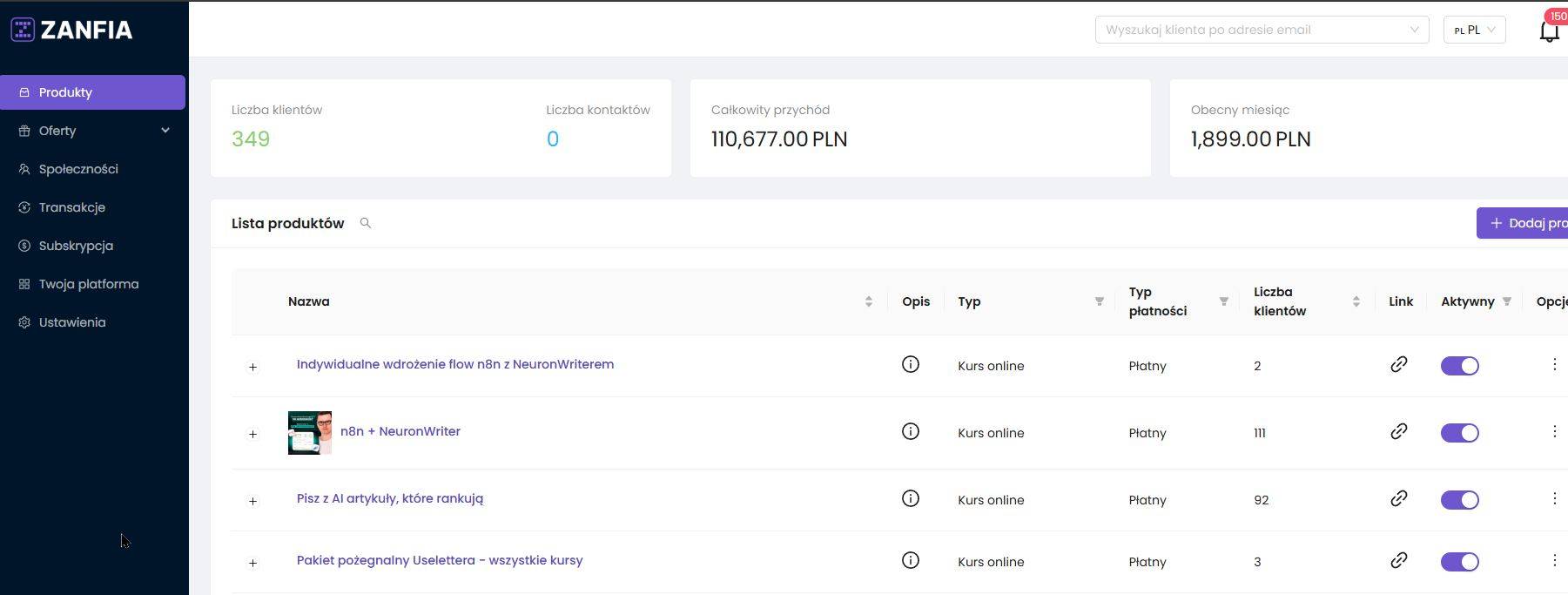Click info icon for Pakiet pożegnalny Uselettera

click(910, 560)
